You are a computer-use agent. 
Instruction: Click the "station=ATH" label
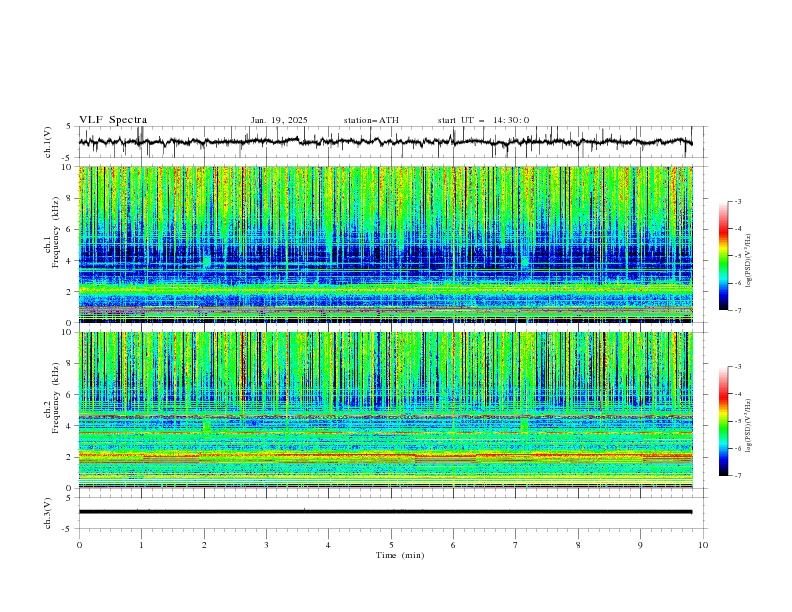point(371,120)
